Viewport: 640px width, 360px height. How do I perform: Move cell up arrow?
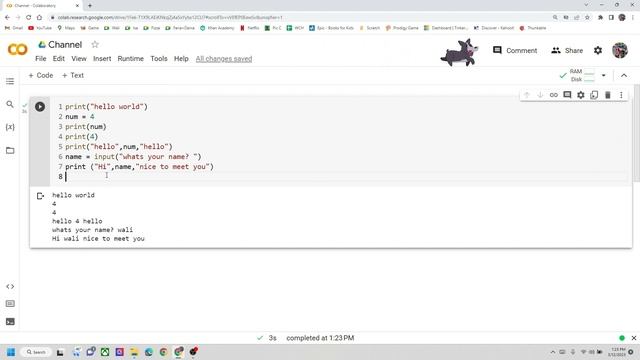(x=527, y=95)
